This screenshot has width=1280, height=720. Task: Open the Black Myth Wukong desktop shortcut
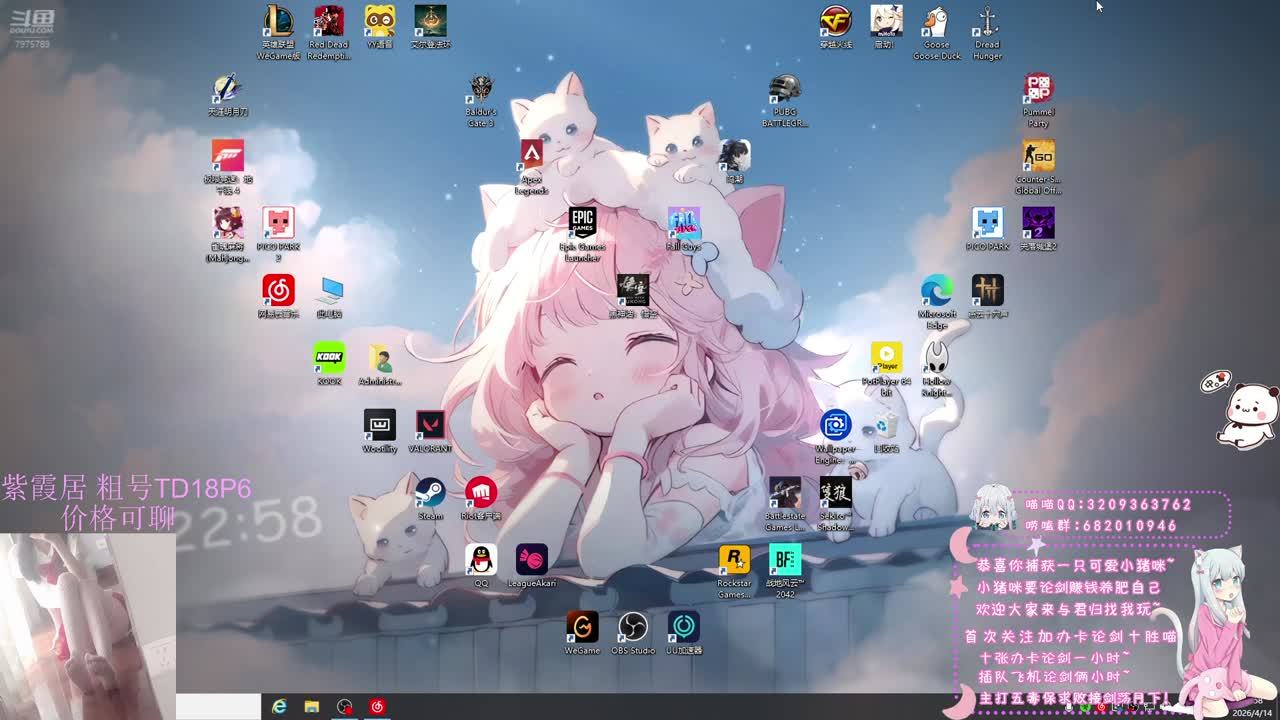click(633, 296)
